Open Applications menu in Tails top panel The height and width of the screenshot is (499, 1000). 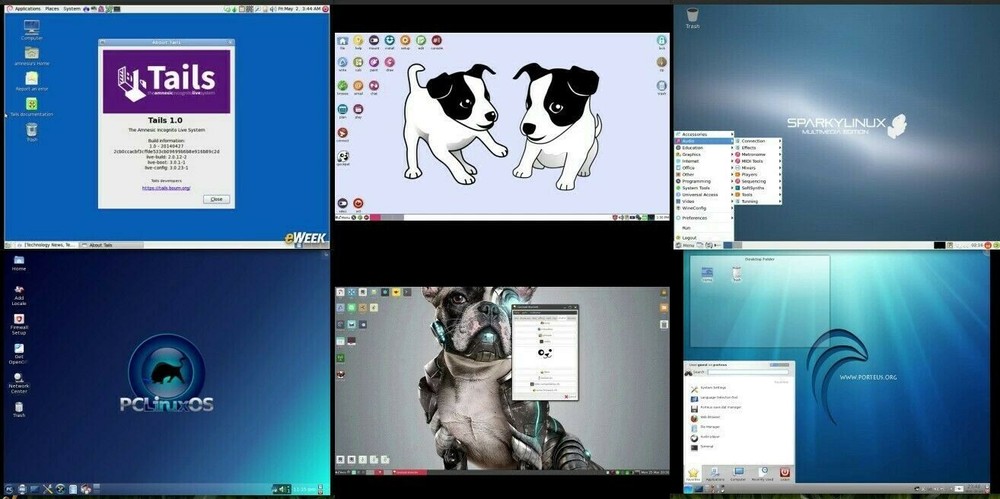pos(27,9)
